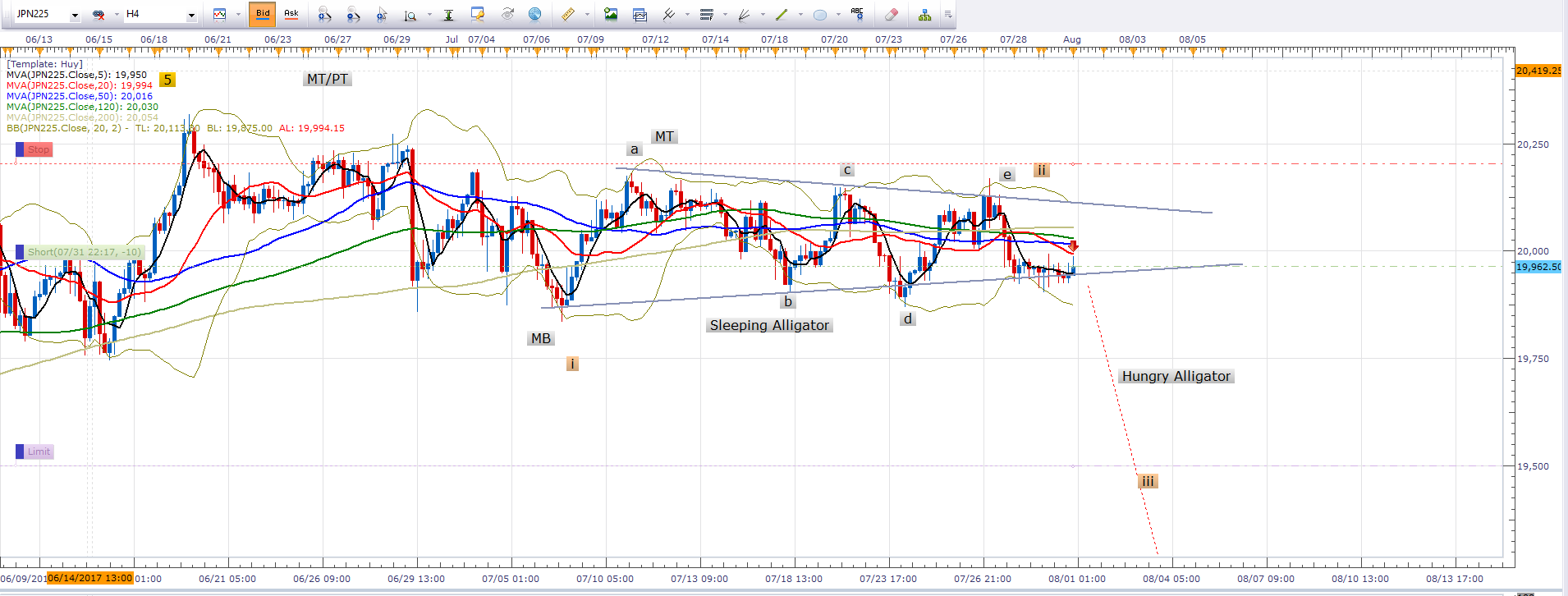This screenshot has width=1568, height=596.
Task: Open the JPN225 symbol dropdown
Action: tap(75, 15)
